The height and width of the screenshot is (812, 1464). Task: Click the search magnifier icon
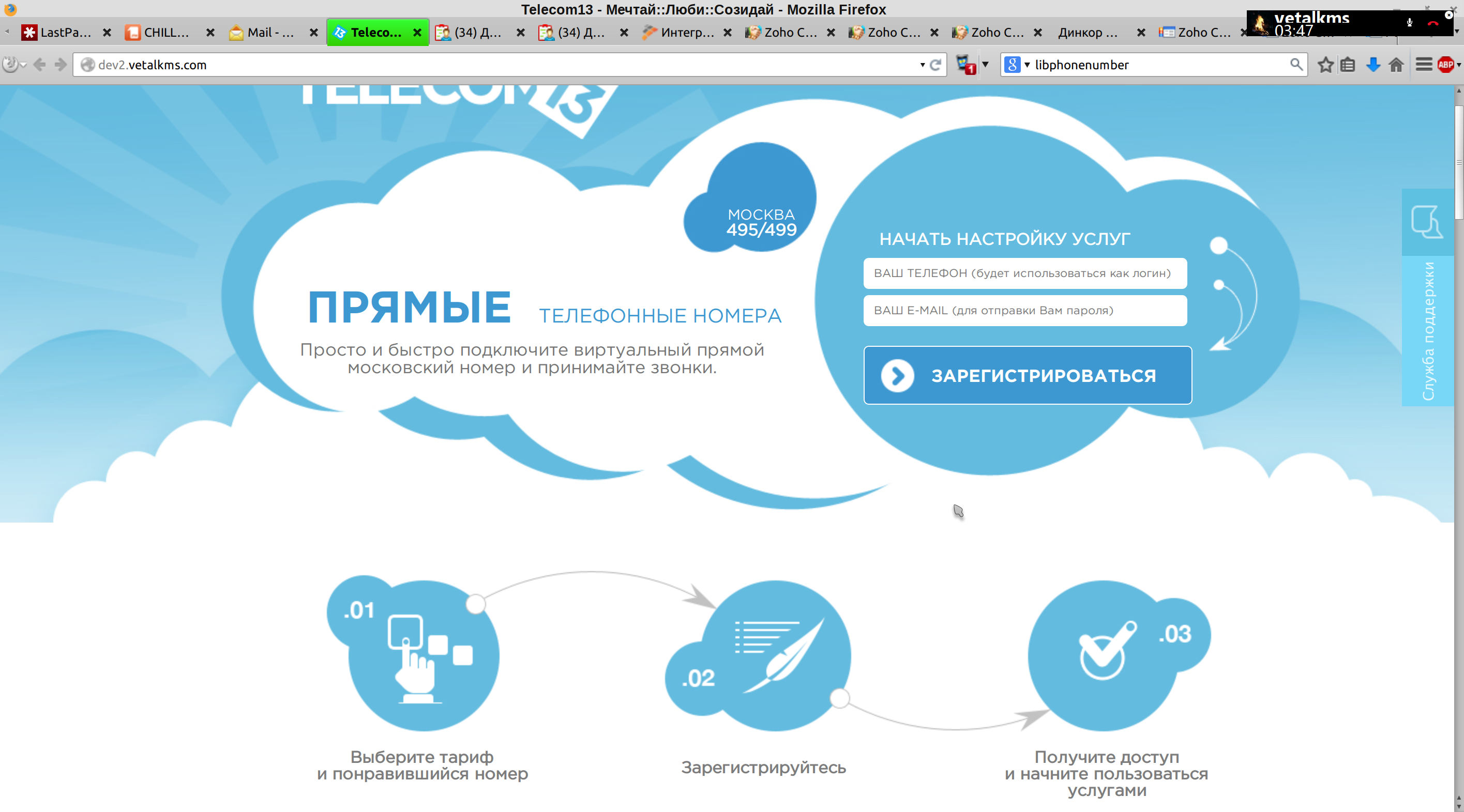tap(1296, 64)
